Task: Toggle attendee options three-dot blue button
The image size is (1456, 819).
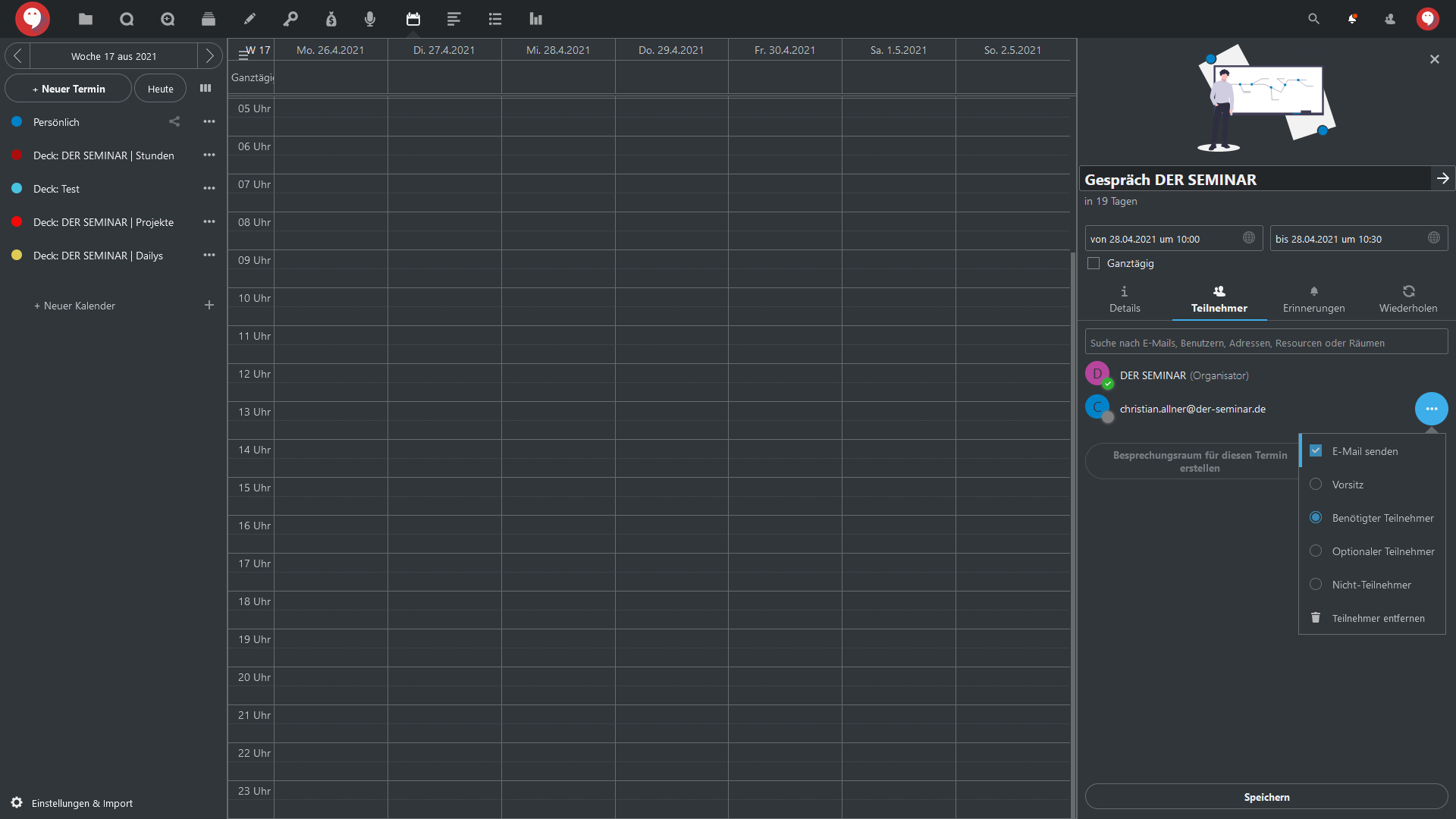Action: pos(1431,409)
